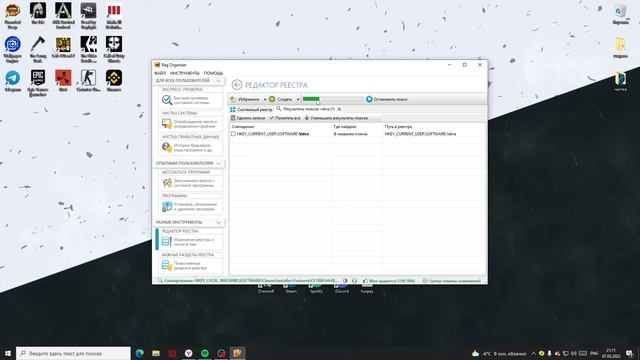Open the Recycle Bin on desktop
Image resolution: width=640 pixels, height=360 pixels.
pyautogui.click(x=620, y=15)
